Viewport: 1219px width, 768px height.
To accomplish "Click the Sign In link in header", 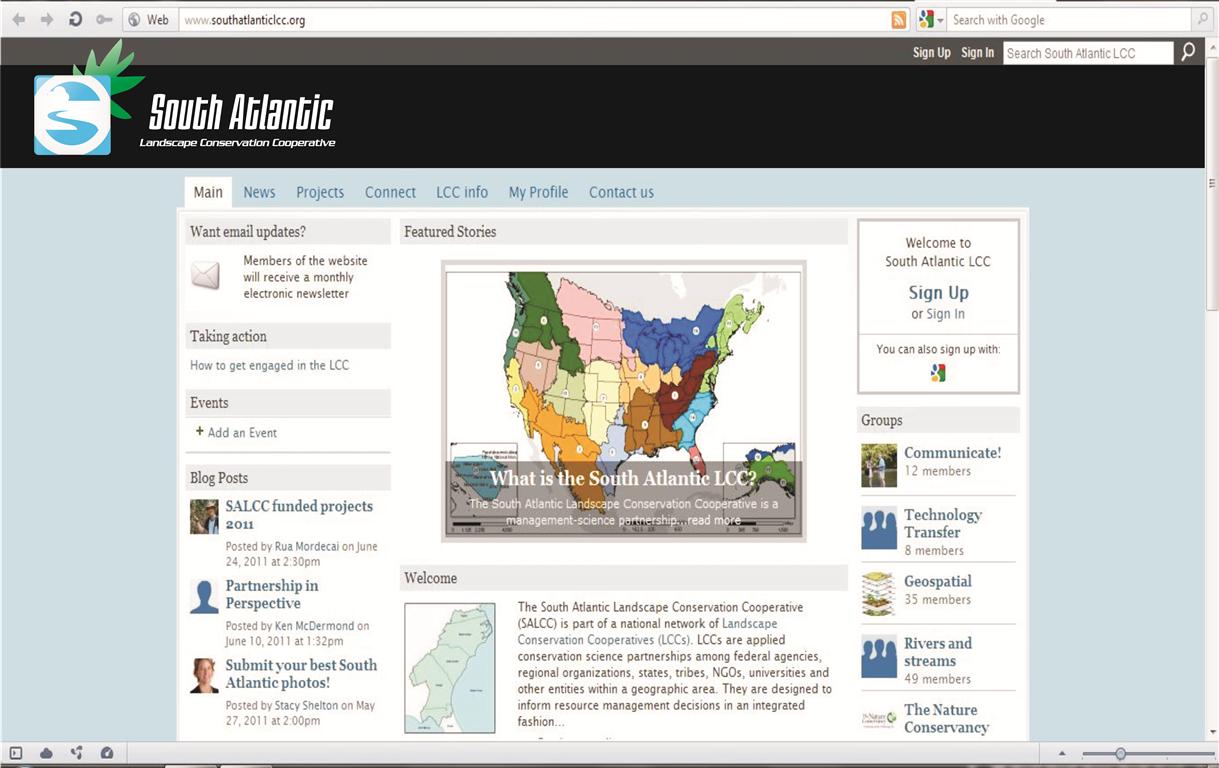I will click(x=977, y=53).
